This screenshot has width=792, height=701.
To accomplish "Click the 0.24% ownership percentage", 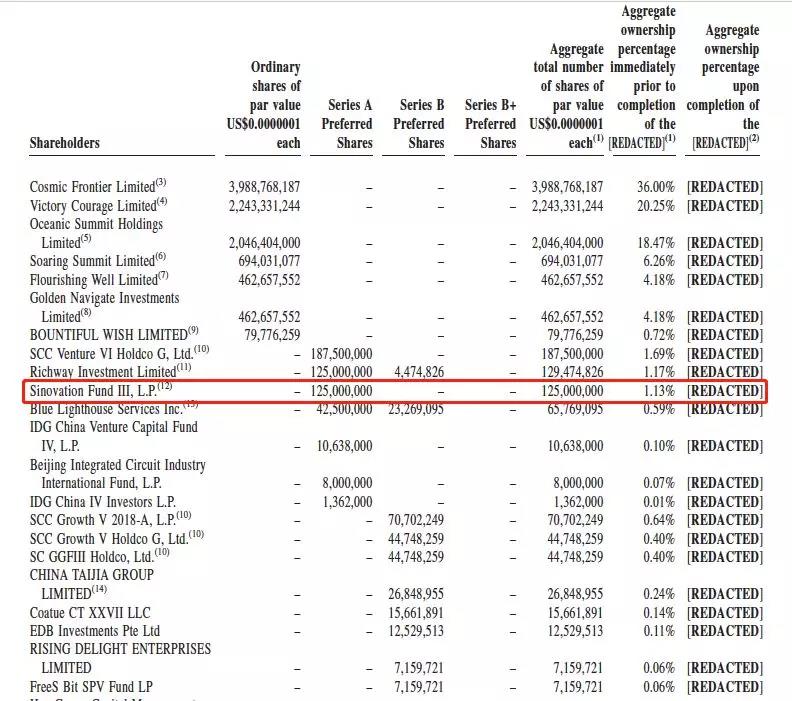I will [x=659, y=594].
